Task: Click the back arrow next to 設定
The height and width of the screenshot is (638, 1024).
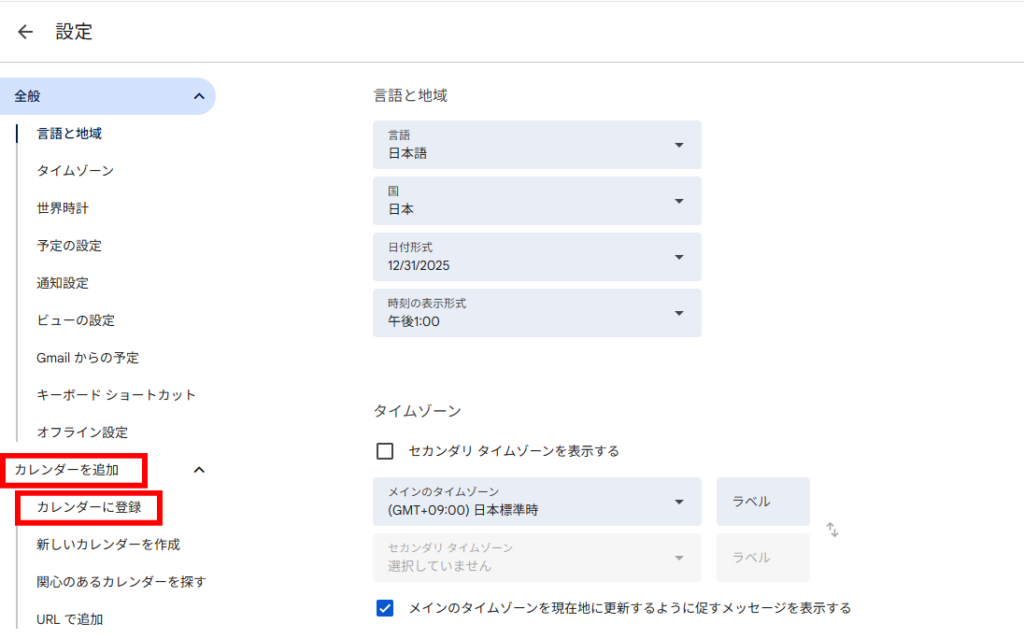Action: [x=25, y=32]
